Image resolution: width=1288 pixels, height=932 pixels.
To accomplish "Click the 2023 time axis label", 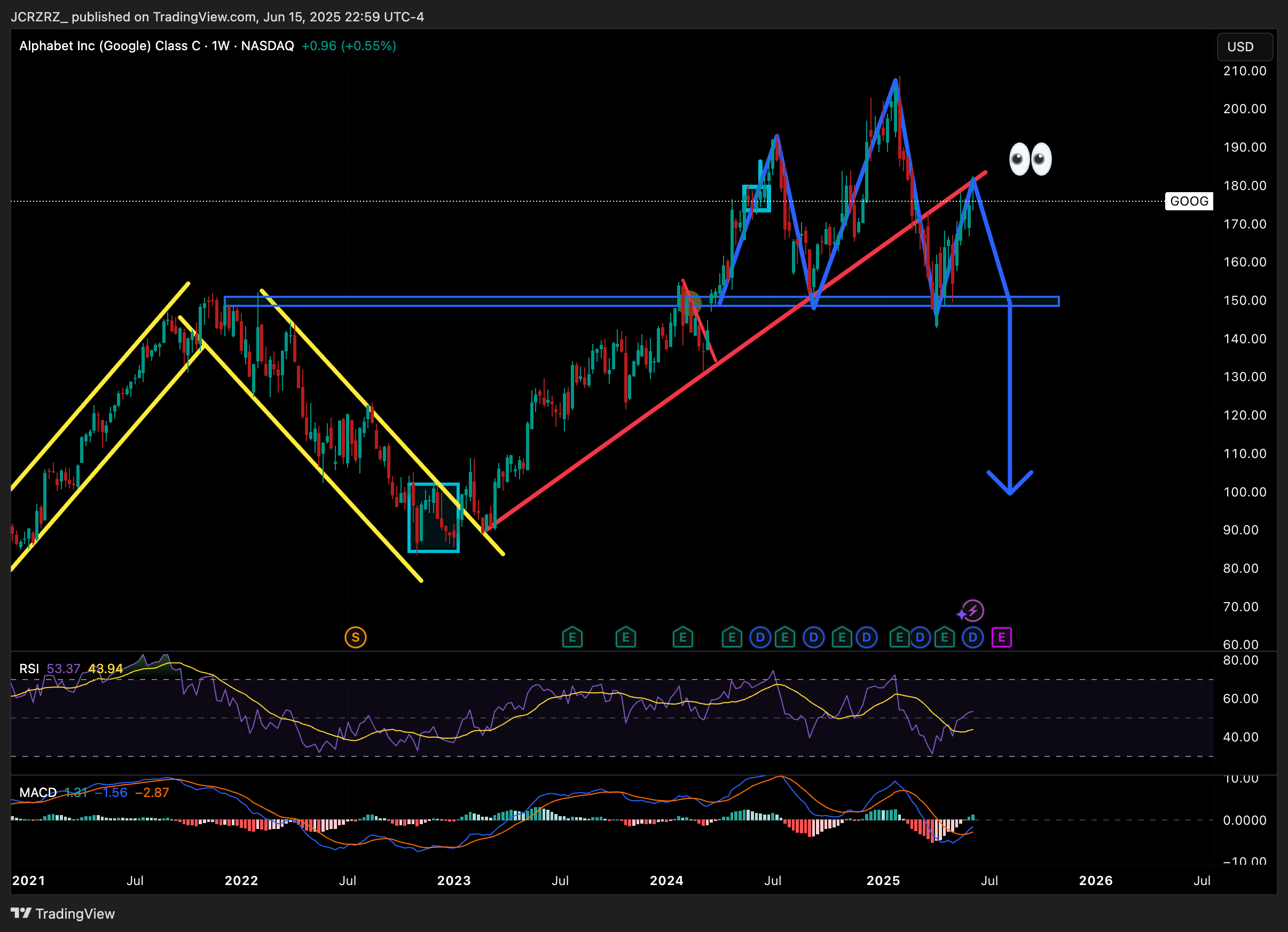I will point(454,880).
